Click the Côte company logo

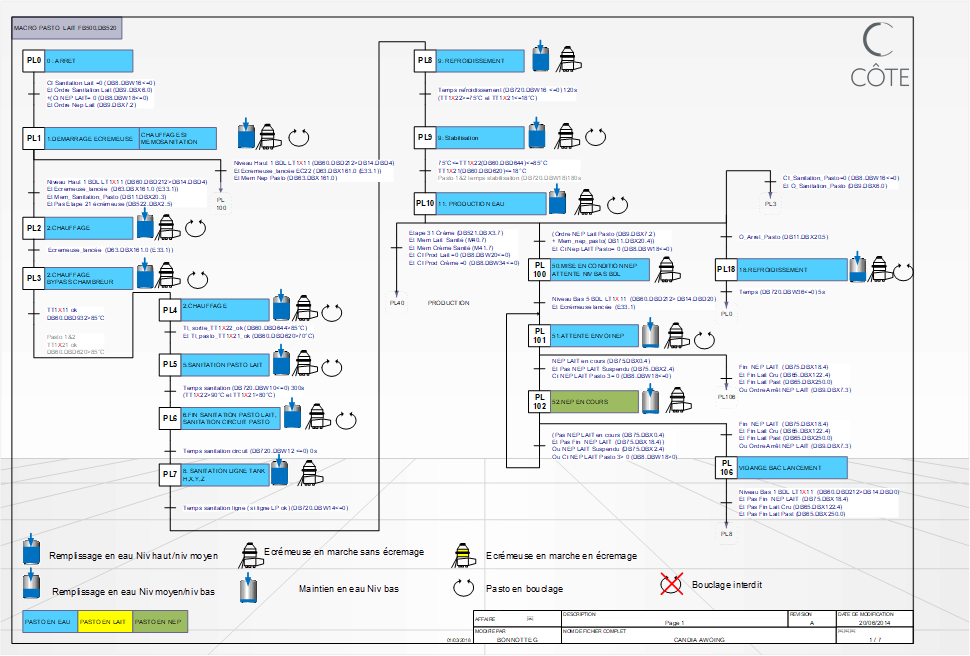coord(879,56)
